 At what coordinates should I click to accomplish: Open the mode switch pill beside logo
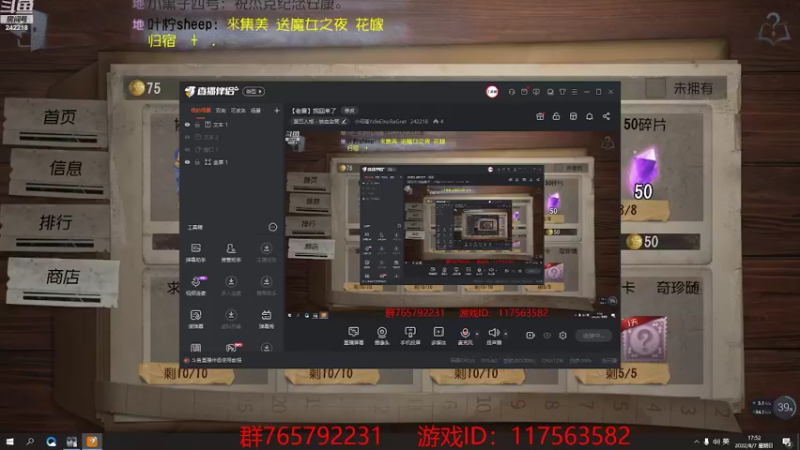[254, 91]
